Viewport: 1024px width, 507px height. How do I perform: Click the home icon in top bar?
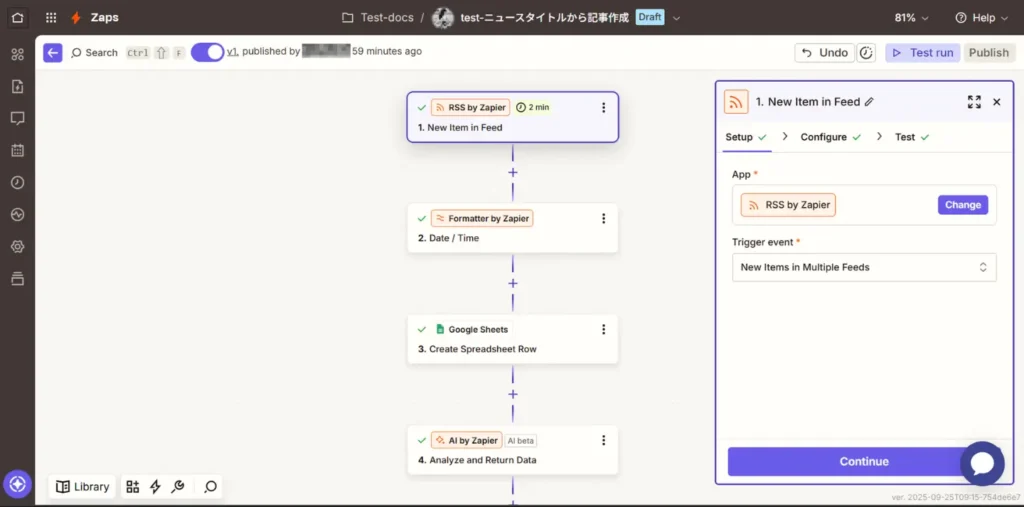(18, 17)
